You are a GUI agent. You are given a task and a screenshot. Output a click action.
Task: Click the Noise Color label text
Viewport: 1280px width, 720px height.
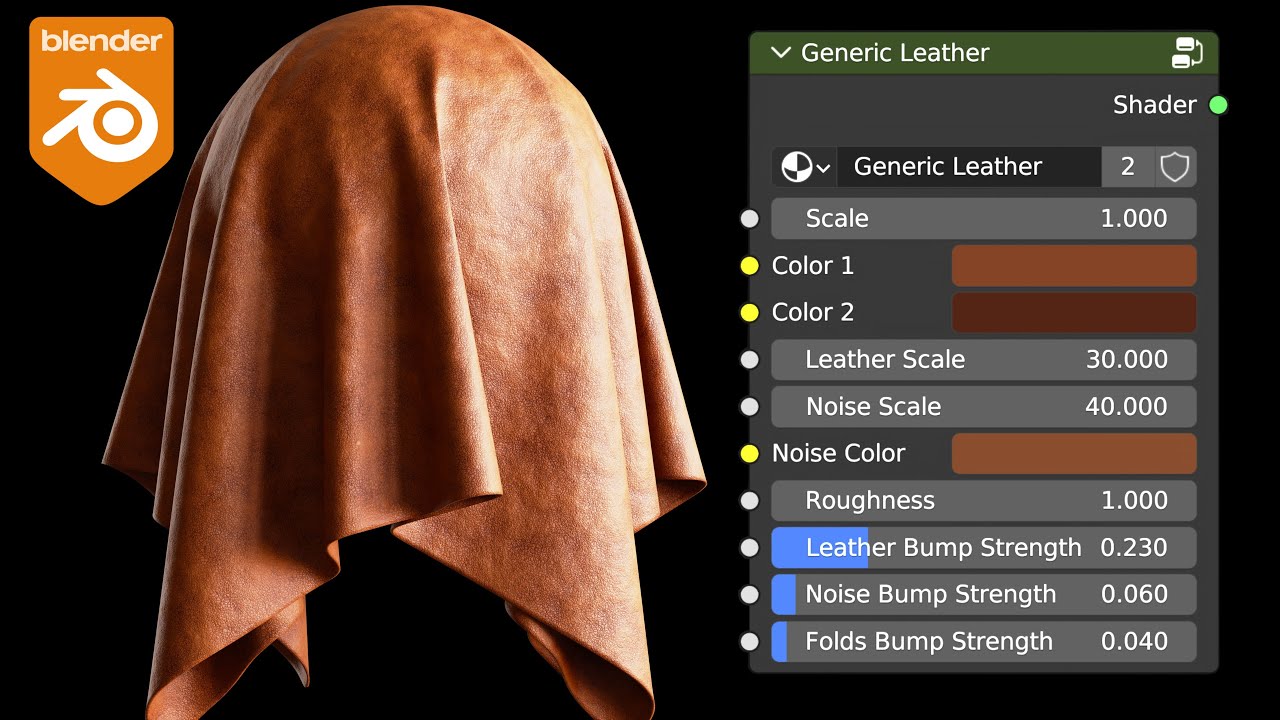click(838, 454)
